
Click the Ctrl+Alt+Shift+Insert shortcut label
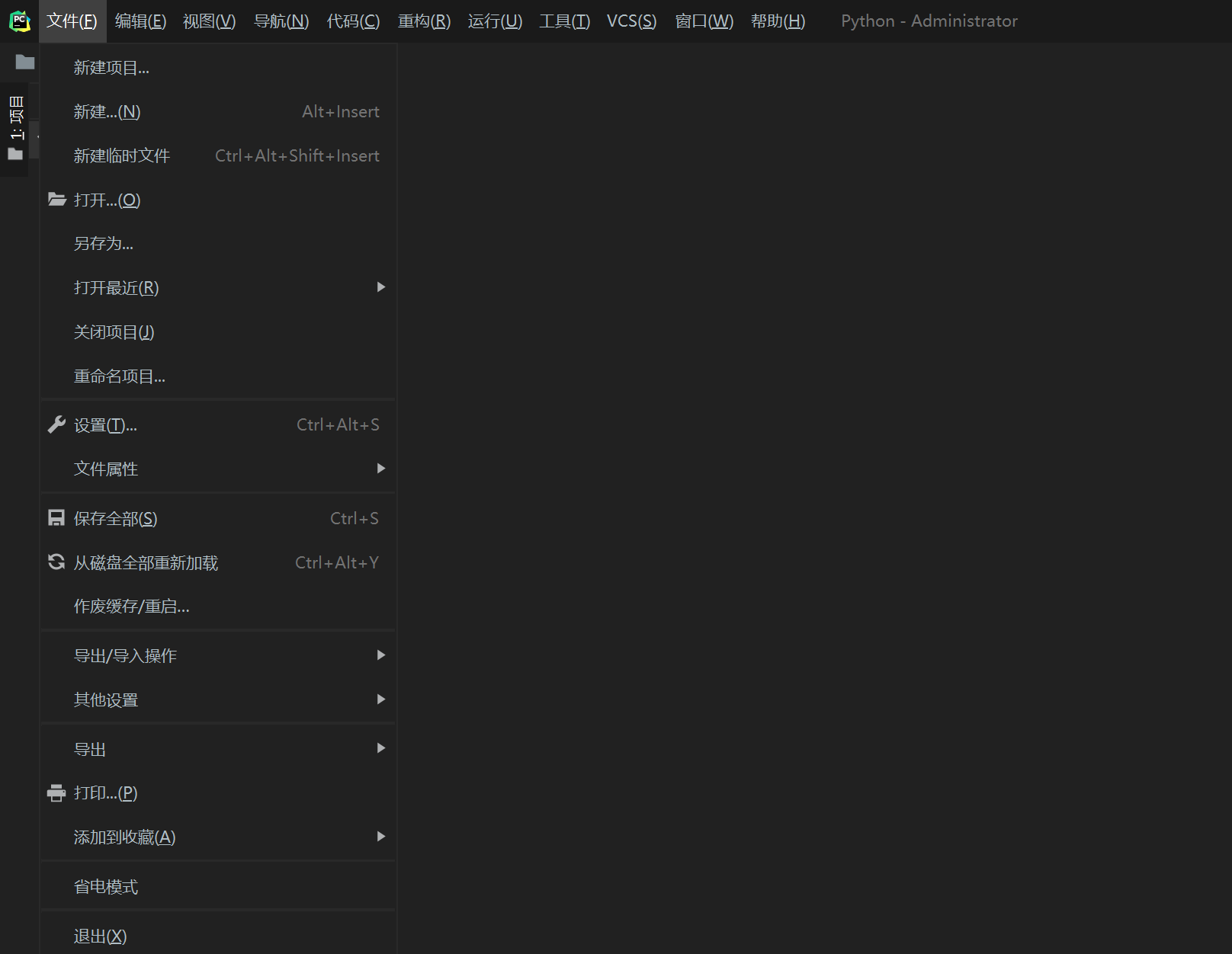pos(297,155)
